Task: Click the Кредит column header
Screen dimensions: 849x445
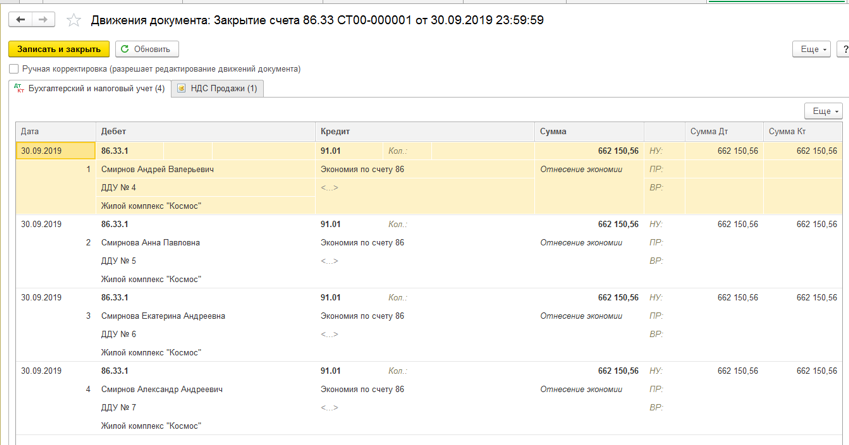Action: (x=334, y=132)
